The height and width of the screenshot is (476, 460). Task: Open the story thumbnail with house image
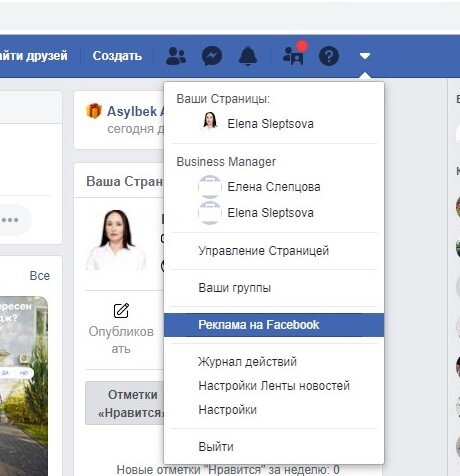24,386
